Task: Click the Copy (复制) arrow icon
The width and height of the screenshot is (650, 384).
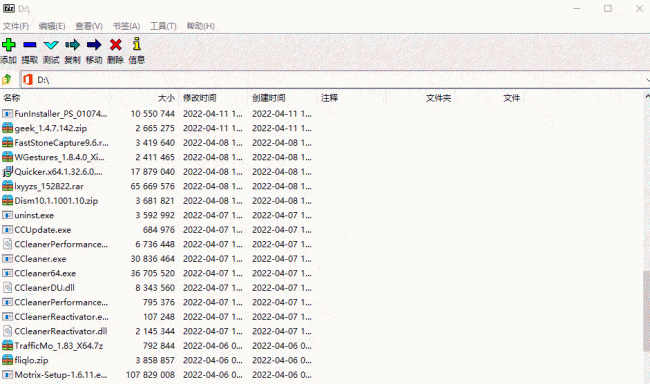Action: (x=73, y=45)
